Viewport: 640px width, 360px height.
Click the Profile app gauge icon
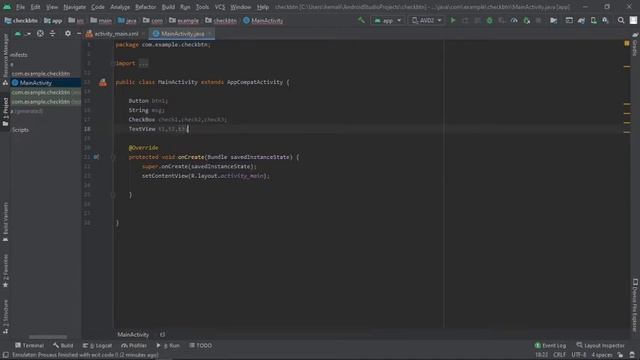[x=514, y=20]
